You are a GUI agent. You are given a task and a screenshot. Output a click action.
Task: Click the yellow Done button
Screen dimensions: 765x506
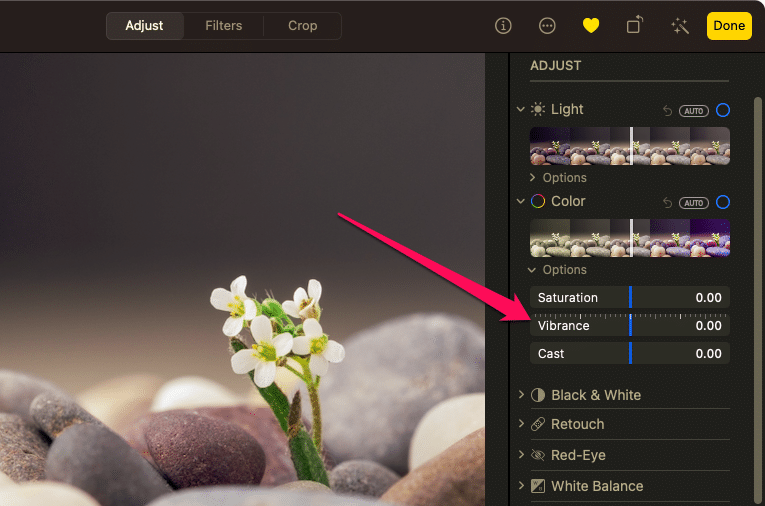click(x=729, y=26)
